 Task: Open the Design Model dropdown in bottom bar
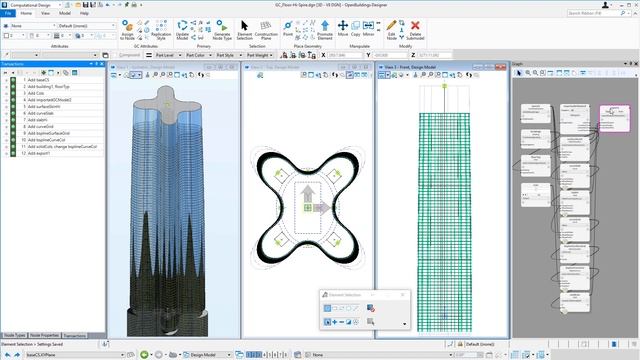tap(207, 355)
